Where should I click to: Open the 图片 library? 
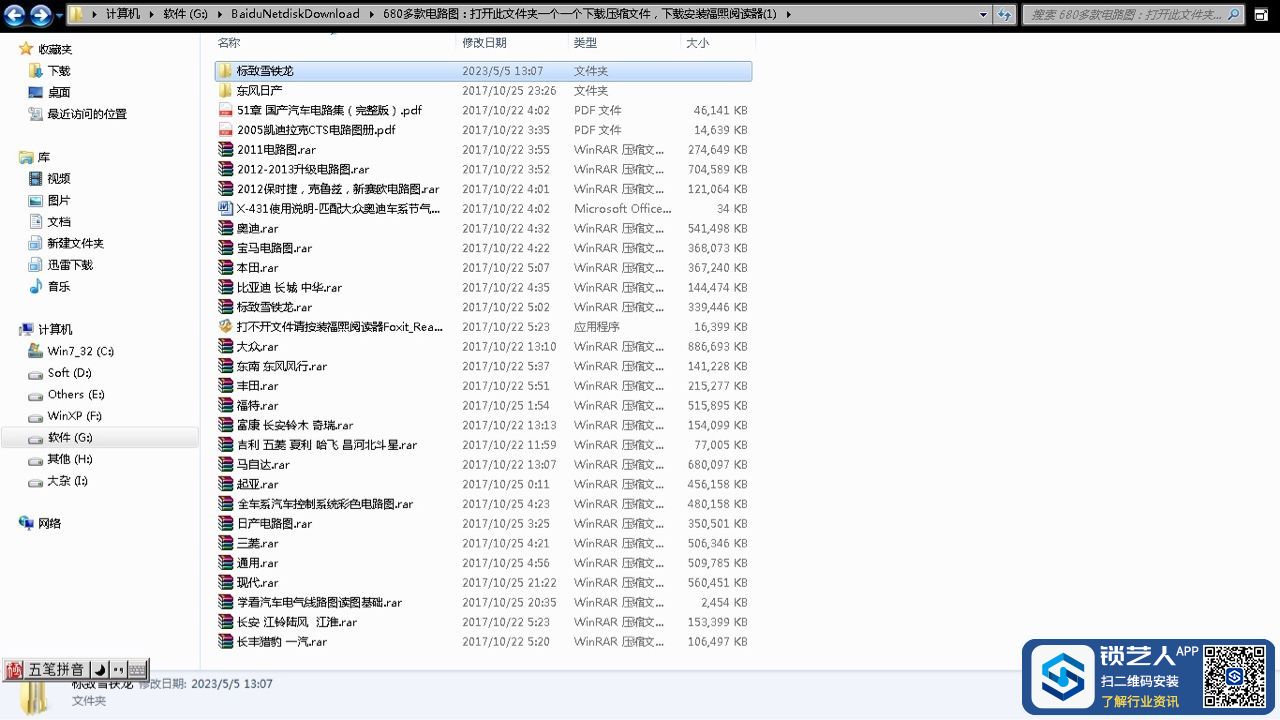pyautogui.click(x=59, y=200)
